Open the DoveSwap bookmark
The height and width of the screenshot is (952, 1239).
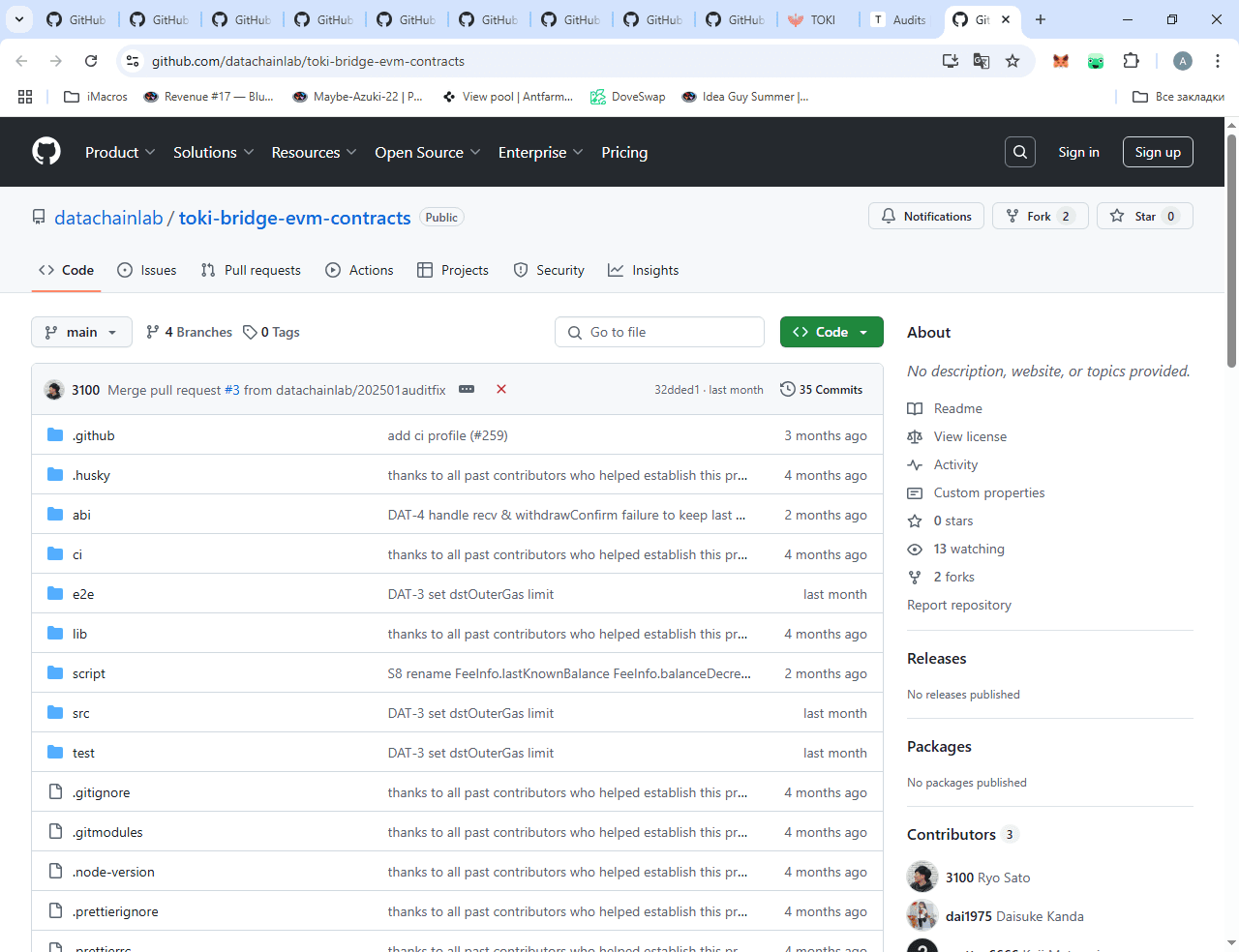[628, 97]
